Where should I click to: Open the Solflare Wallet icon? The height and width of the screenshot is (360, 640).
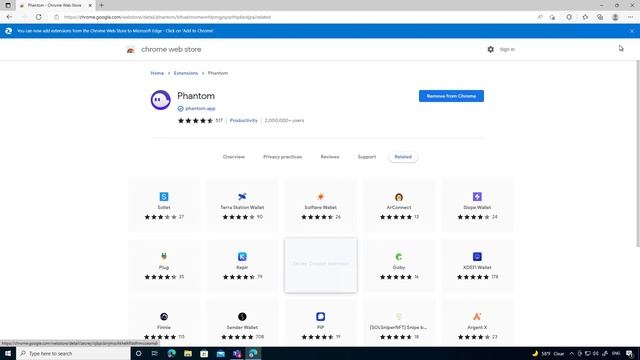pyautogui.click(x=320, y=197)
